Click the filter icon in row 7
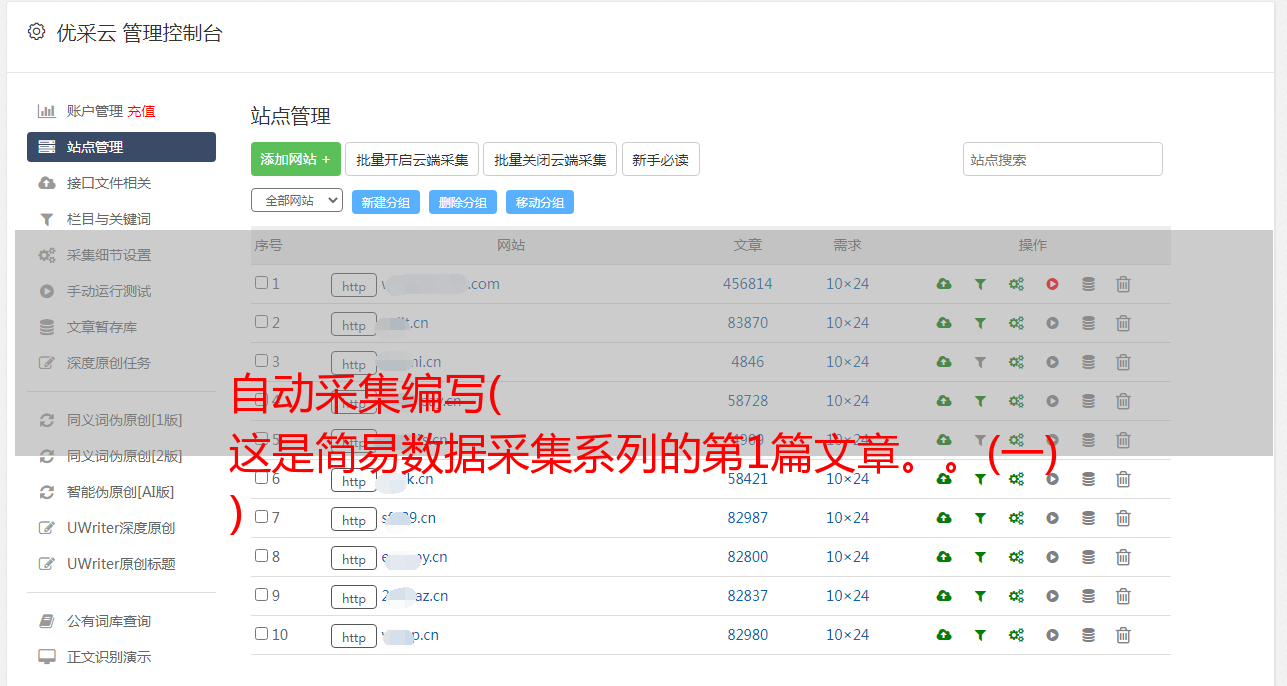 [980, 518]
